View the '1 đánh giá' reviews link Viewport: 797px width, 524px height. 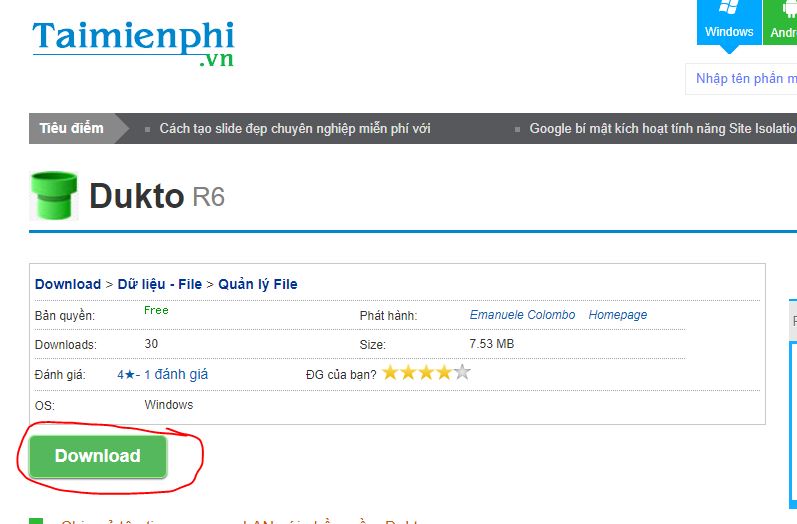point(176,374)
